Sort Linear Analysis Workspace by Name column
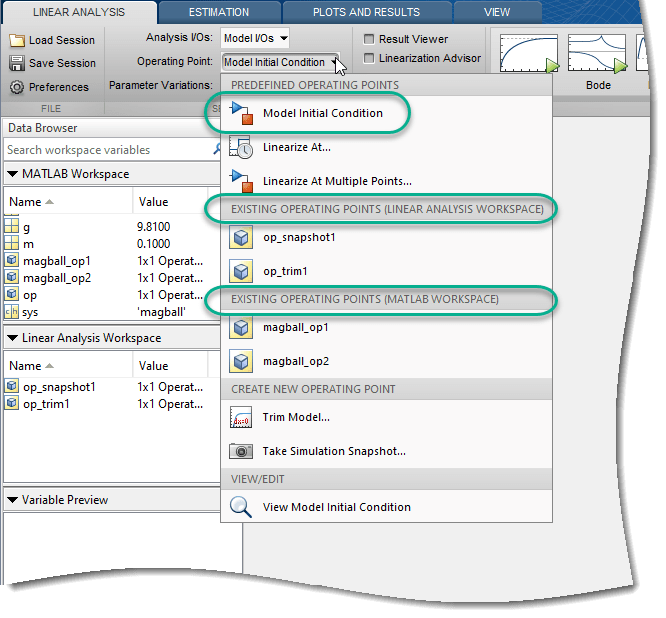 click(68, 366)
